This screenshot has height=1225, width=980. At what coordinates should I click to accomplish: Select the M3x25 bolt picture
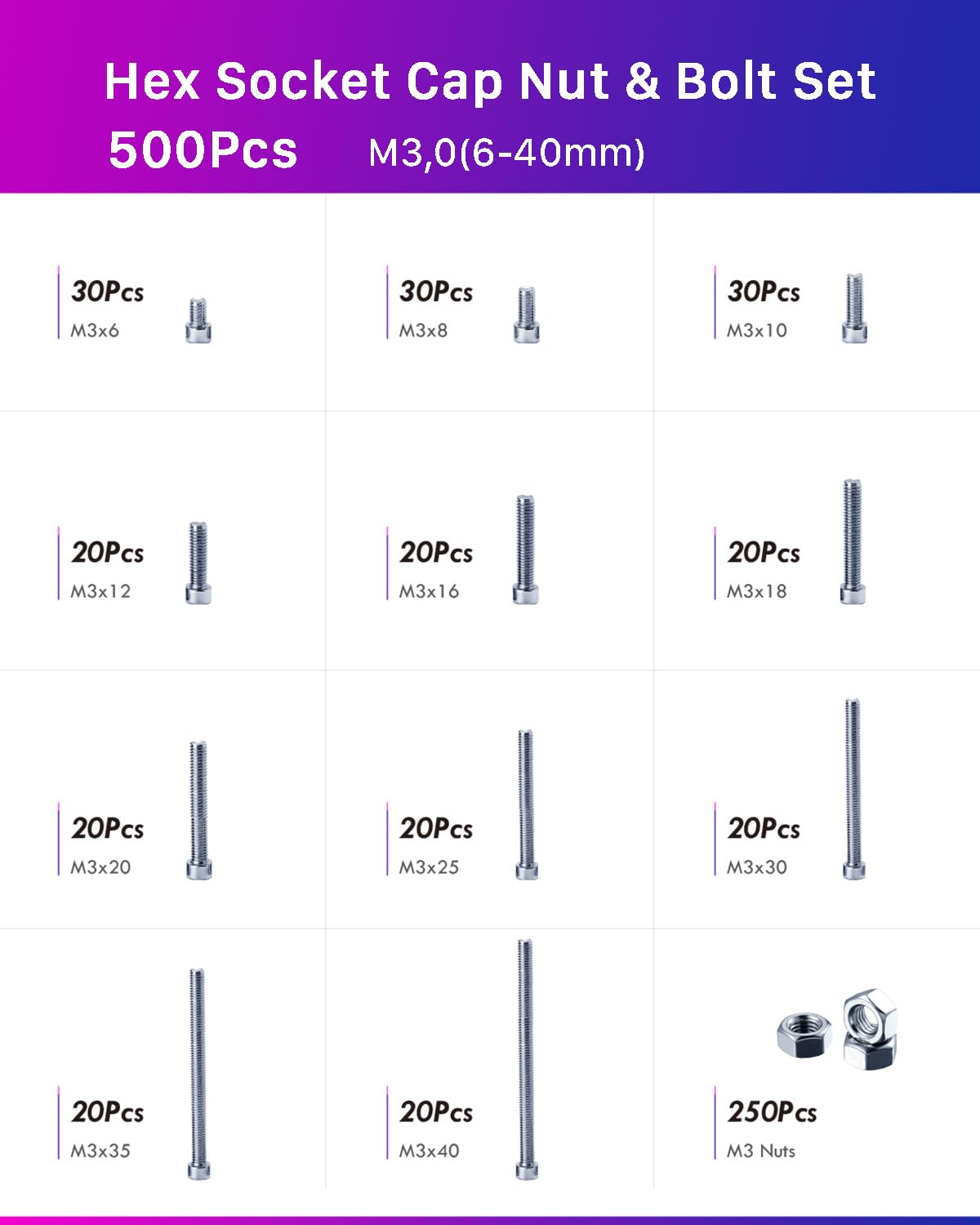coord(527,804)
